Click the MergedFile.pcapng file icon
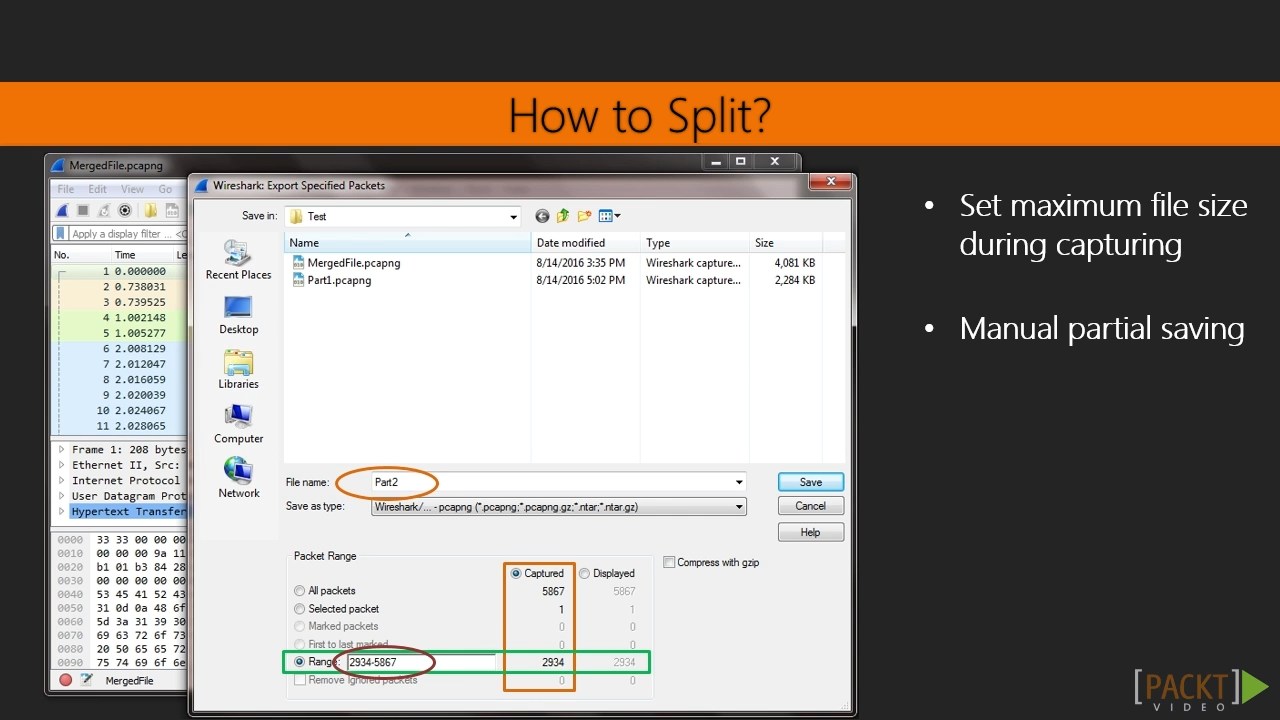 [x=298, y=263]
